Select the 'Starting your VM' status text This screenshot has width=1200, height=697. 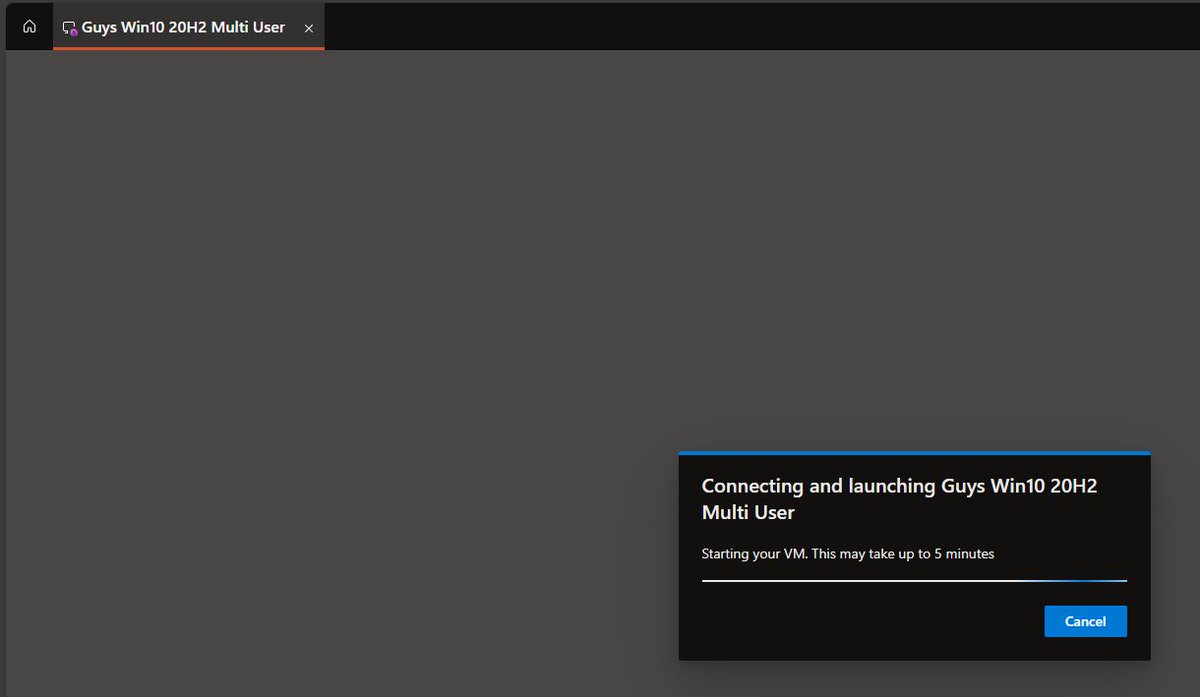[848, 553]
